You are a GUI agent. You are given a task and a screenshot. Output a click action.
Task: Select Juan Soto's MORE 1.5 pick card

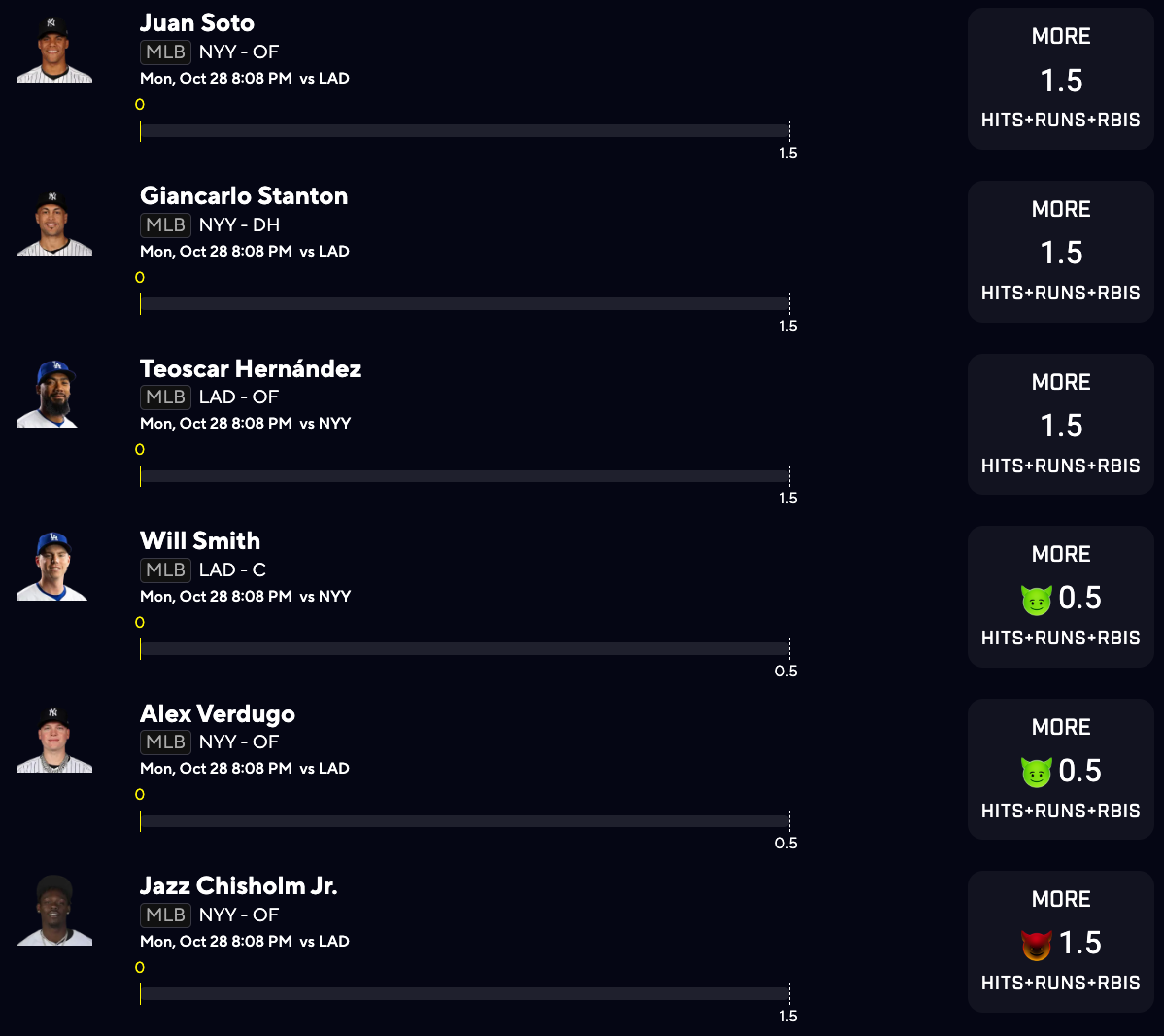(x=1060, y=79)
